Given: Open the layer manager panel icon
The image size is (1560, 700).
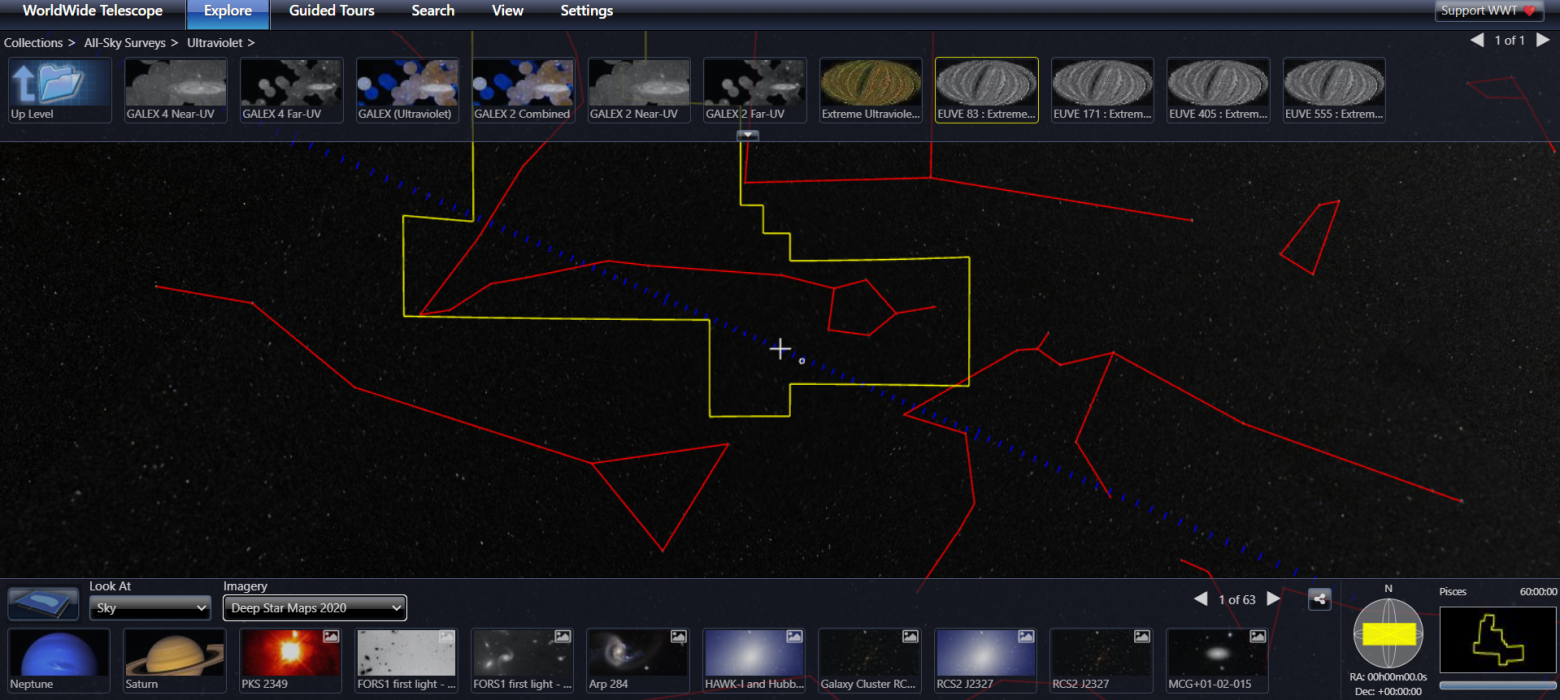Looking at the screenshot, I should 43,604.
